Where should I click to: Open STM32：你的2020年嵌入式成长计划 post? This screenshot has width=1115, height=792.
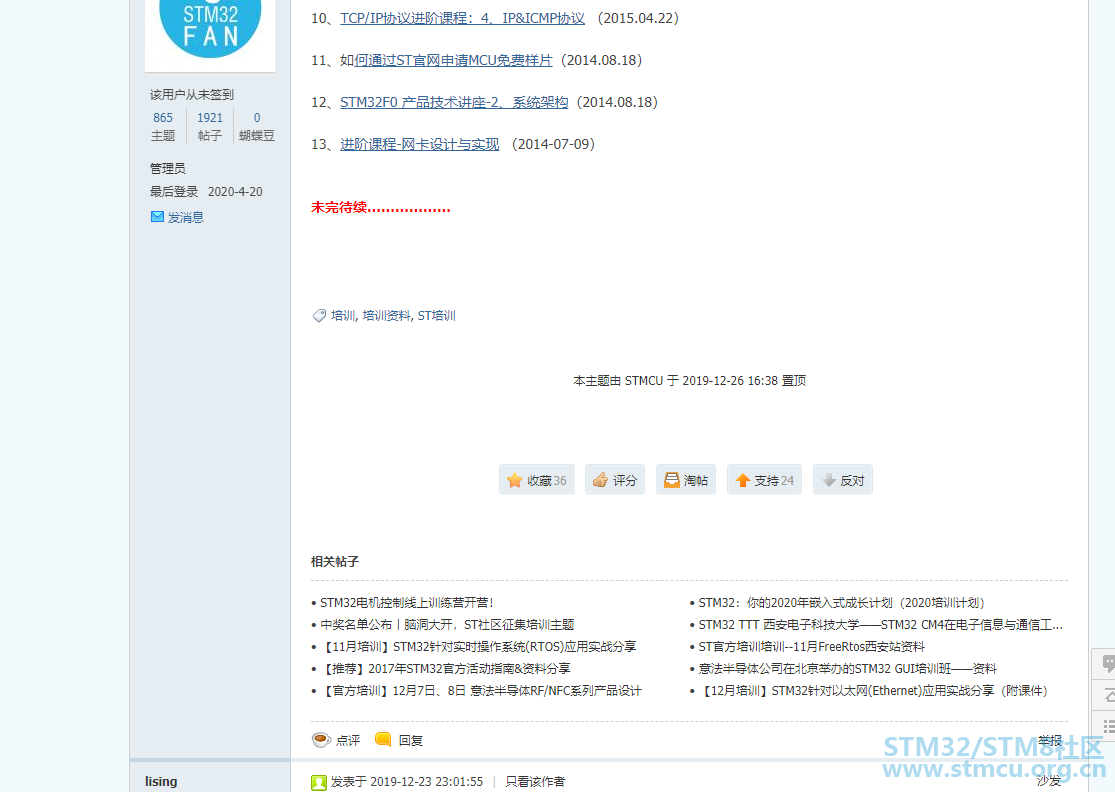[x=842, y=603]
